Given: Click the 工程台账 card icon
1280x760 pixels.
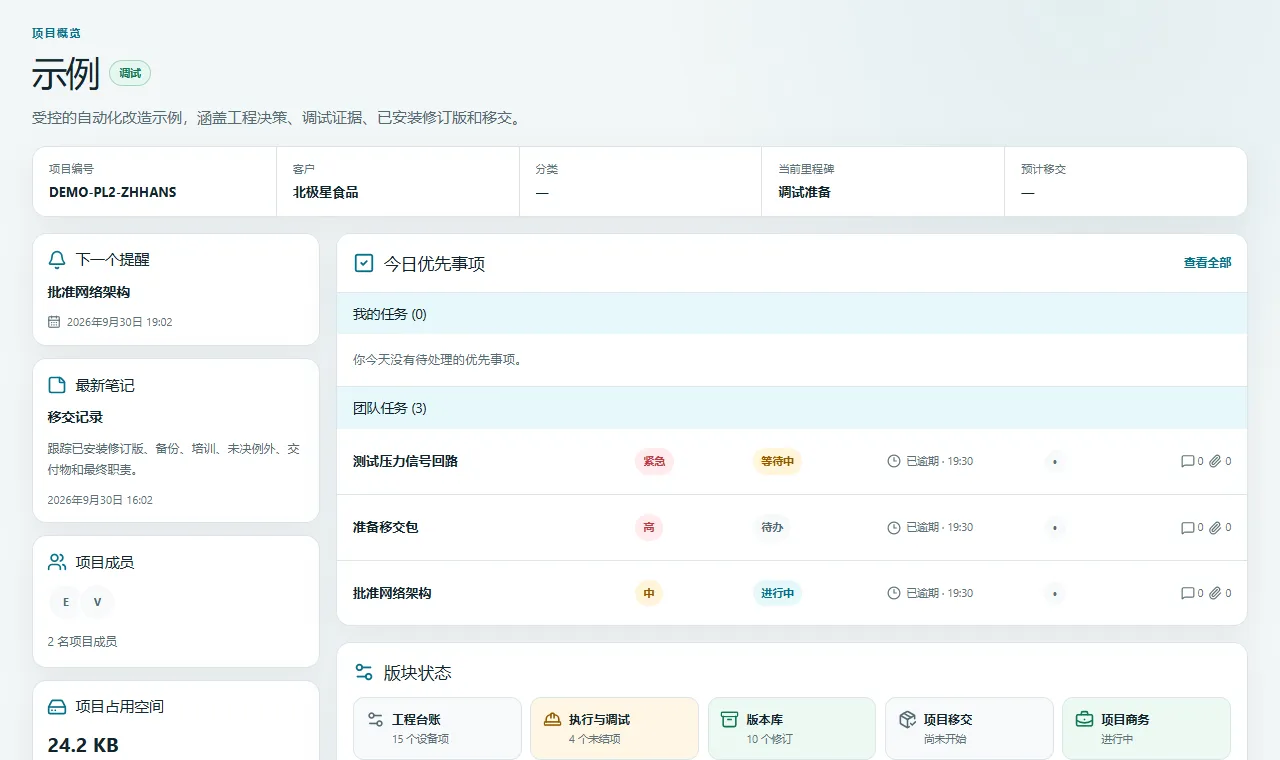Looking at the screenshot, I should [x=376, y=719].
